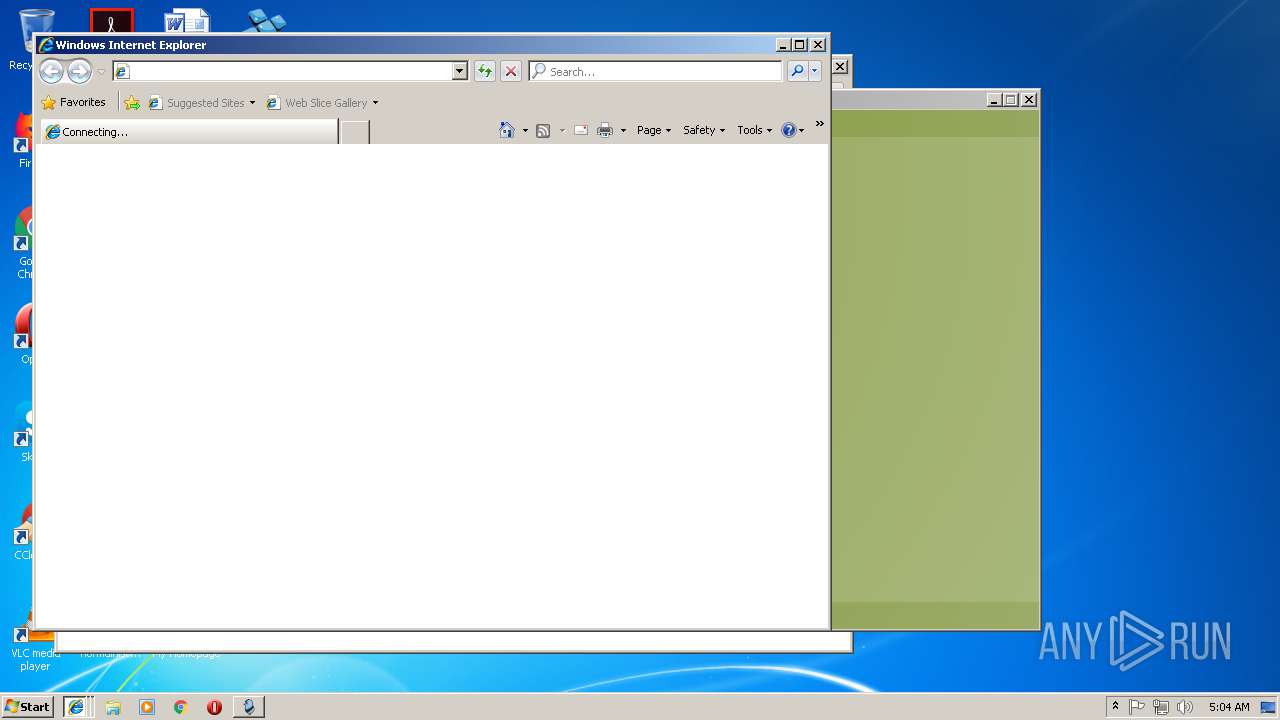Screen dimensions: 1280x720
Task: Switch to last running app taskbar button
Action: [x=249, y=707]
